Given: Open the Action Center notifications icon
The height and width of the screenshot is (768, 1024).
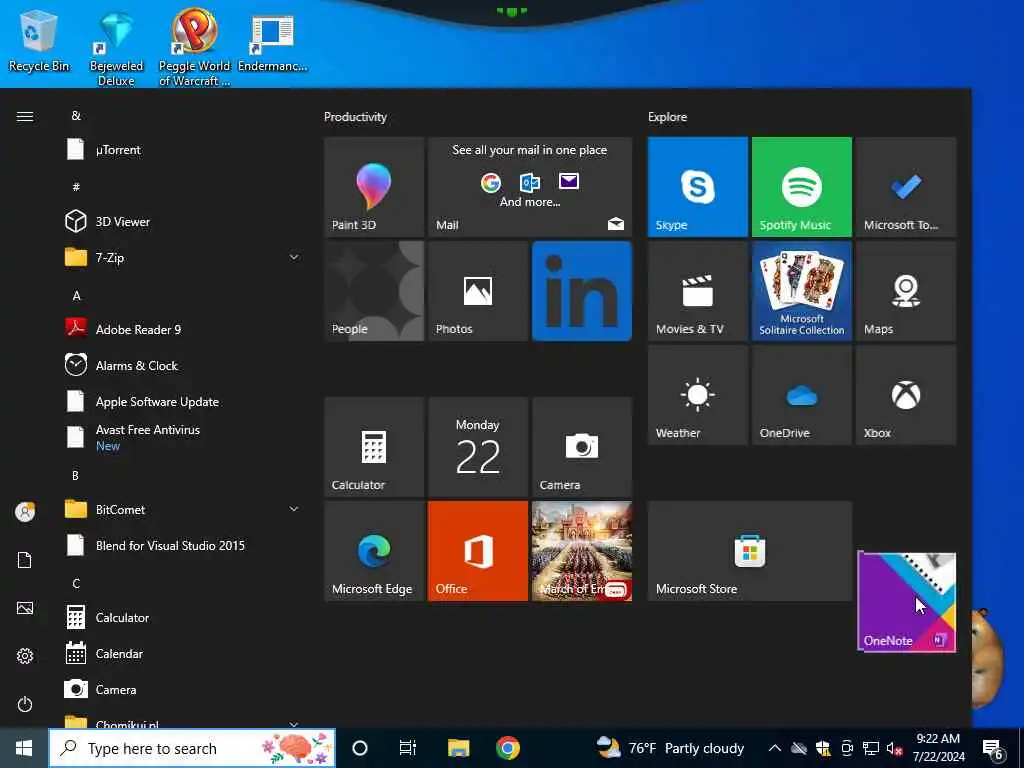Looking at the screenshot, I should pyautogui.click(x=993, y=749).
